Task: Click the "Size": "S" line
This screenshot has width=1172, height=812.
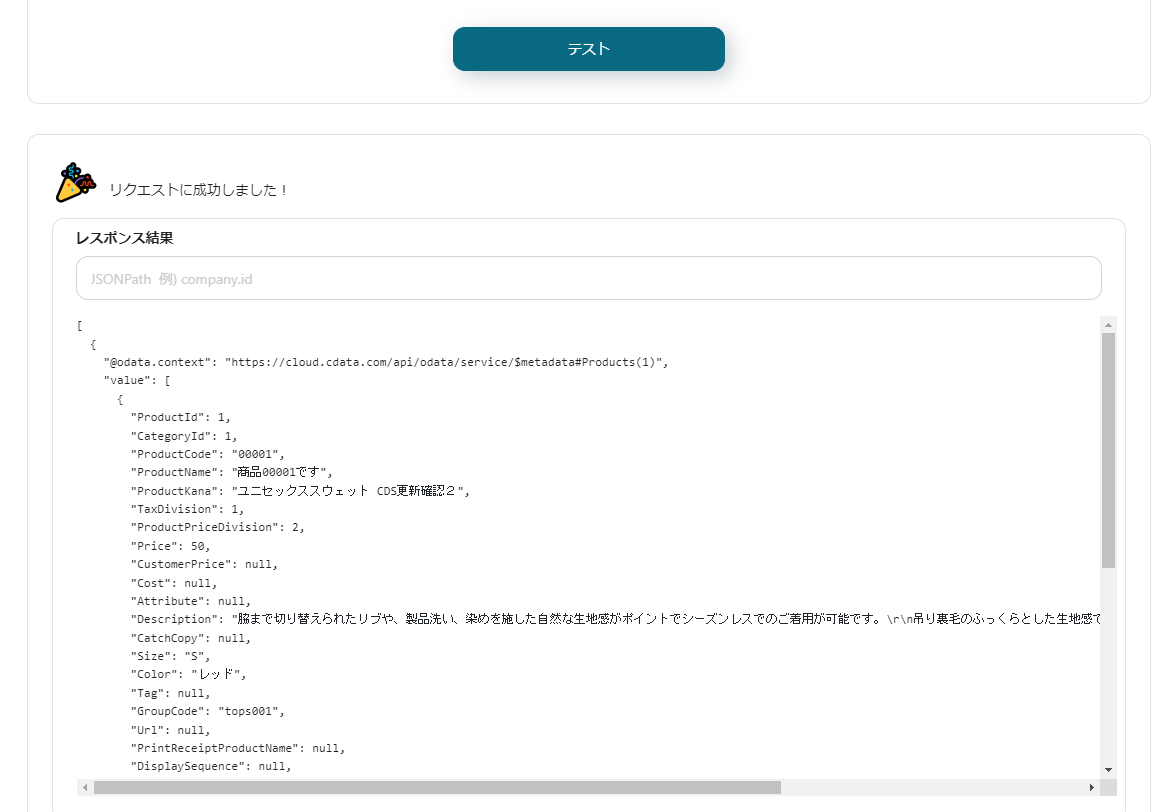Action: coord(170,656)
